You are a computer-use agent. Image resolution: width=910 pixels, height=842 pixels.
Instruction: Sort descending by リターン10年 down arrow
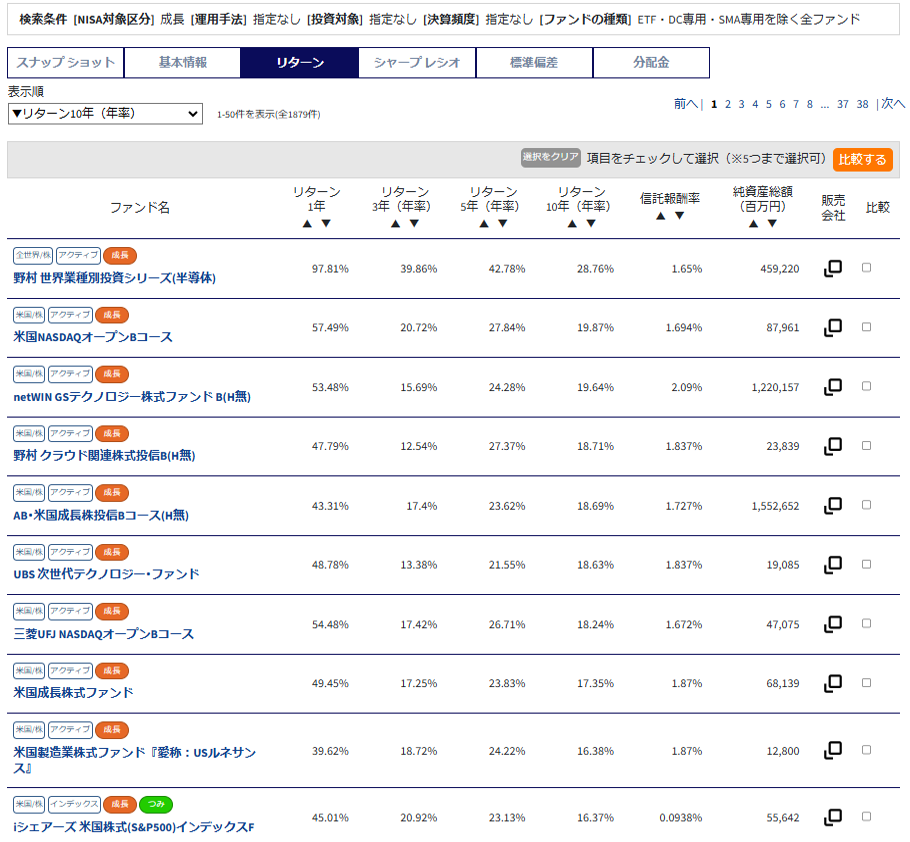point(591,223)
